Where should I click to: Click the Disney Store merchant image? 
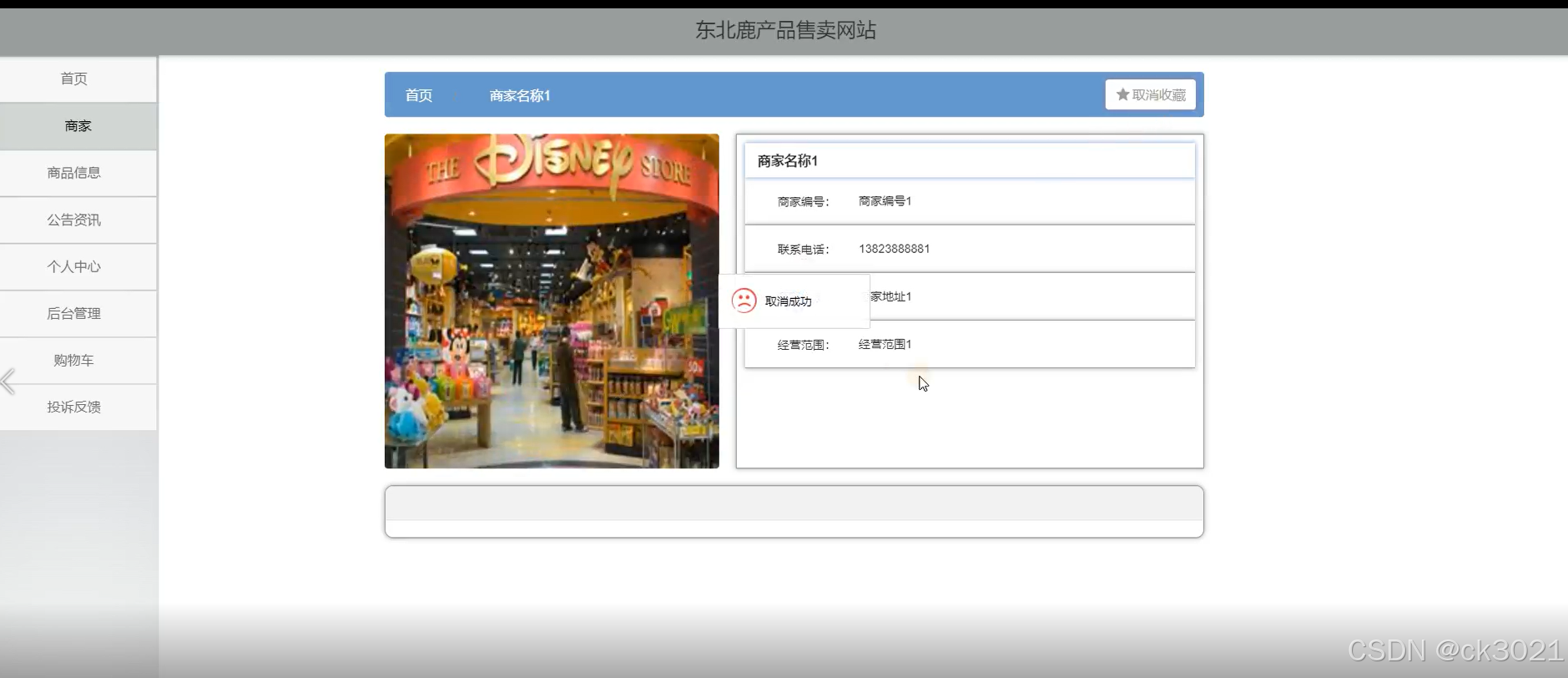click(552, 301)
